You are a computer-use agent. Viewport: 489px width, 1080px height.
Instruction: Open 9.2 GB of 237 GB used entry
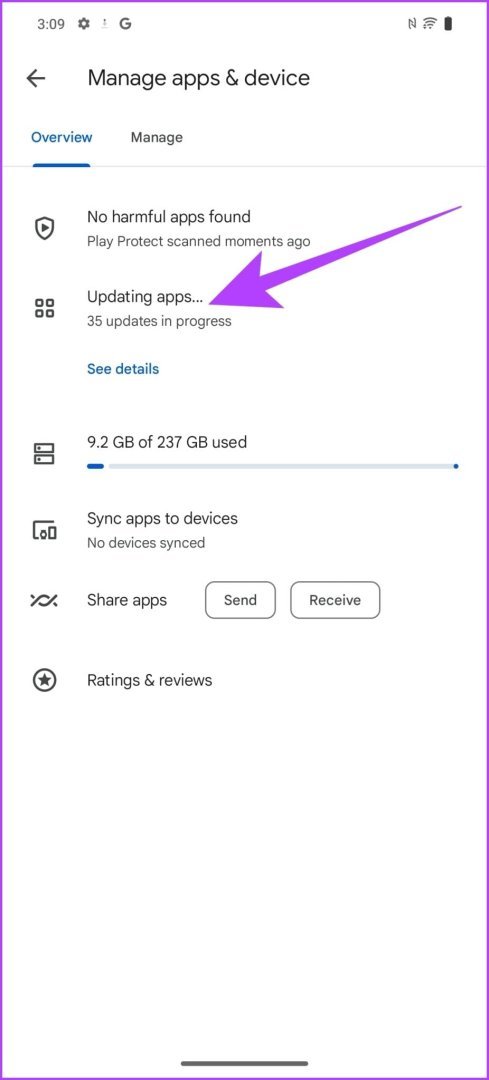pyautogui.click(x=244, y=453)
